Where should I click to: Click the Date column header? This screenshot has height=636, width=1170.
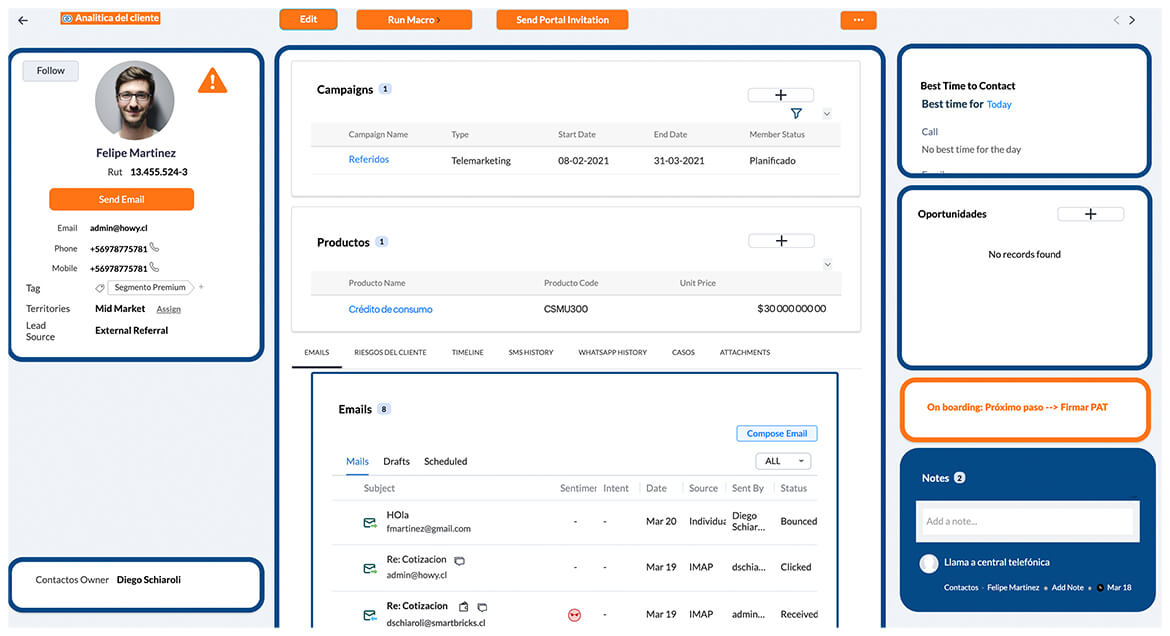click(657, 488)
